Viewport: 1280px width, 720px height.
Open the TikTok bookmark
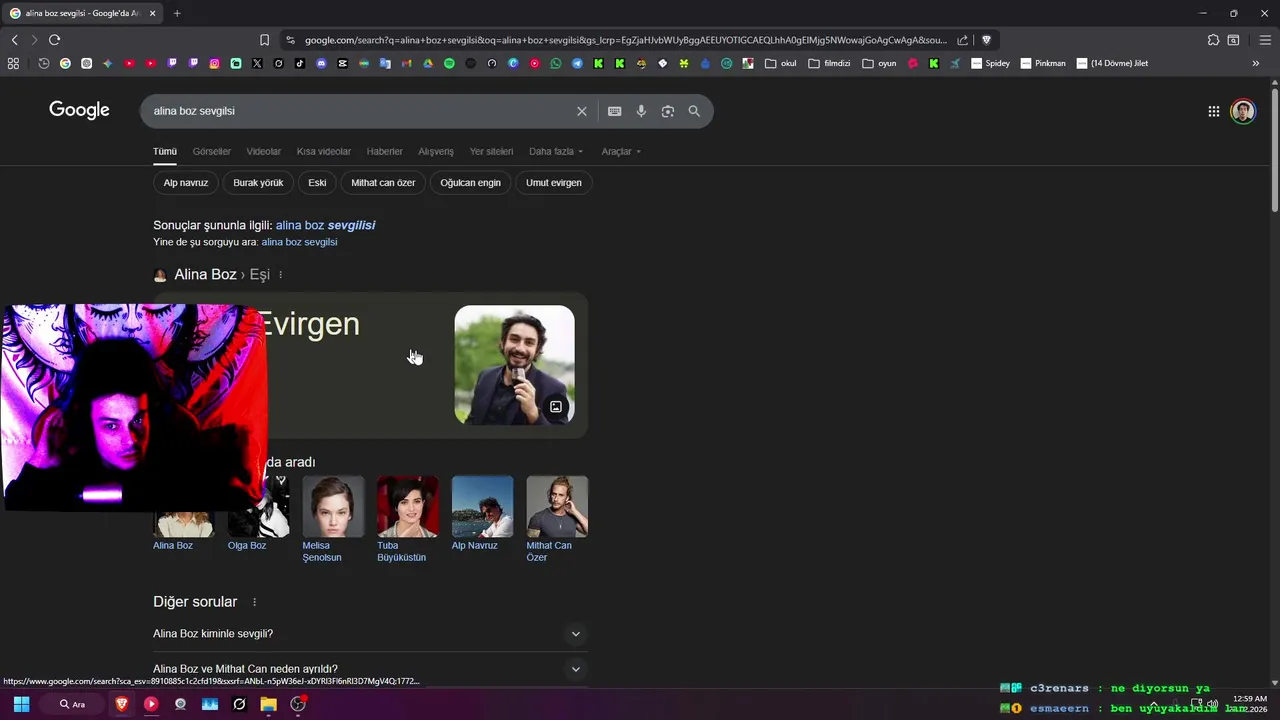click(300, 63)
